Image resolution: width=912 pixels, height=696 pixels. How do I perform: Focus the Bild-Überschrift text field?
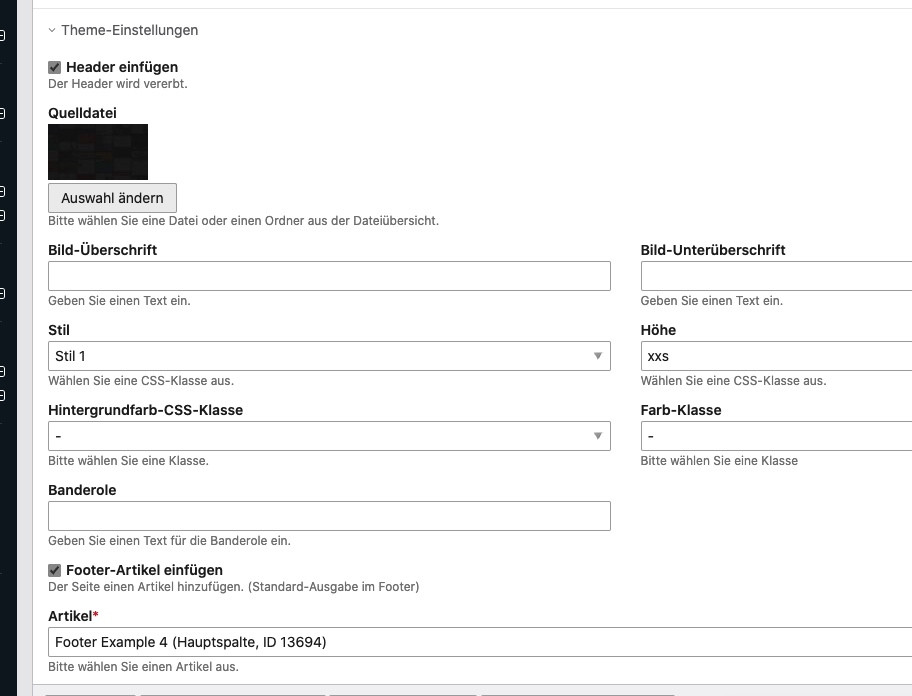point(329,277)
